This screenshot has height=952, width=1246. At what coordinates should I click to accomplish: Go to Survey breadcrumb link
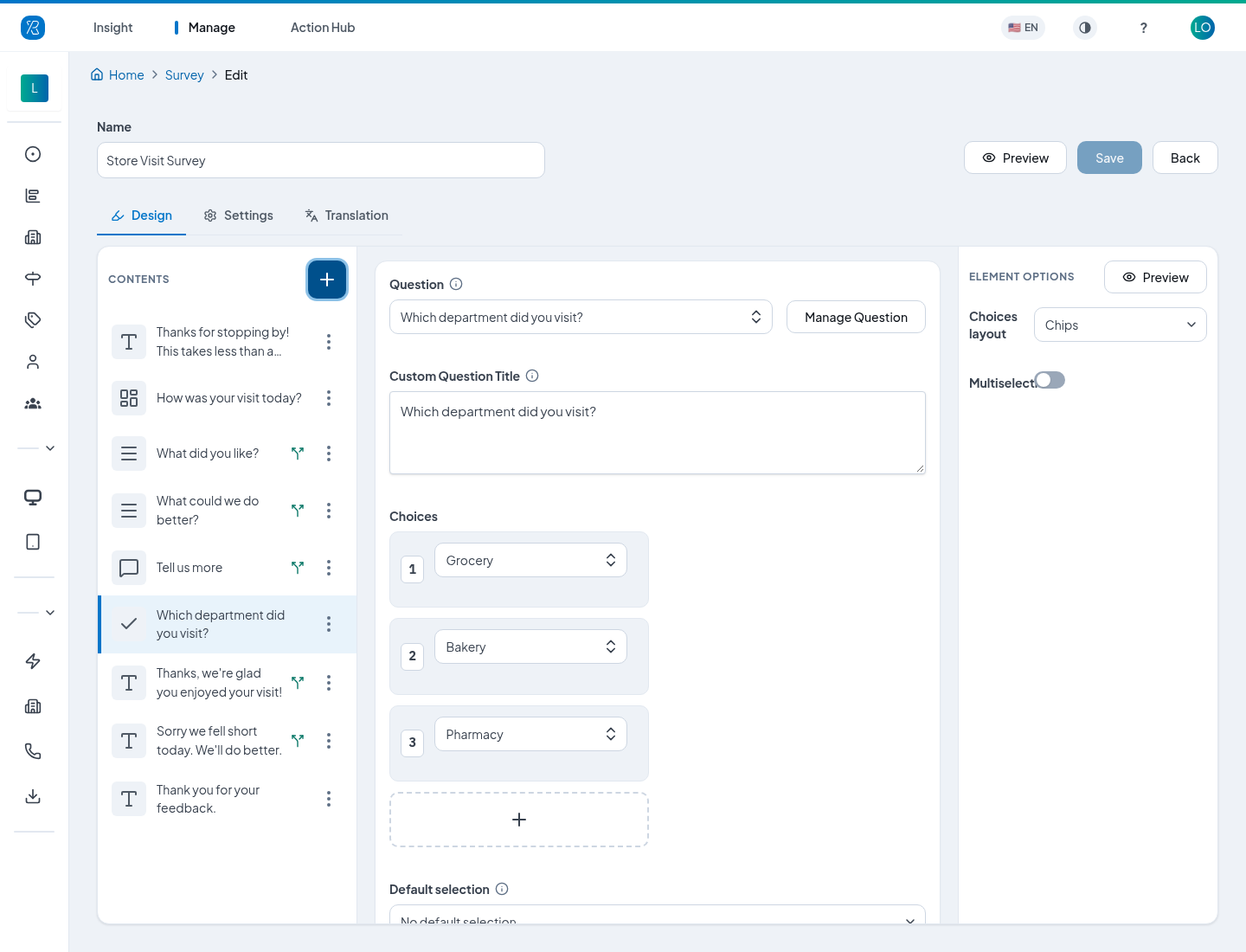184,75
